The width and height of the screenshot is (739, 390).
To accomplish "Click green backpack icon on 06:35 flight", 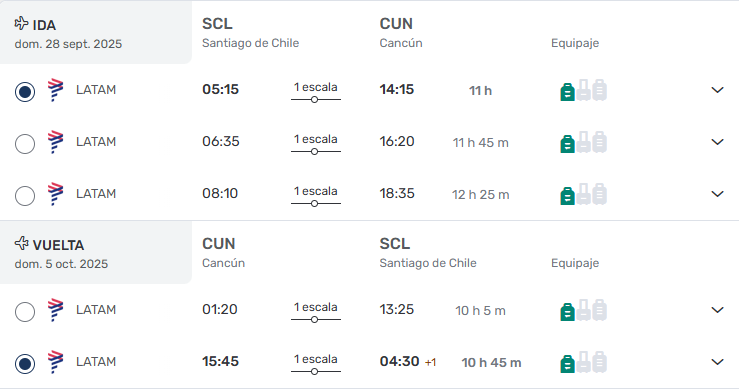I will coord(567,144).
